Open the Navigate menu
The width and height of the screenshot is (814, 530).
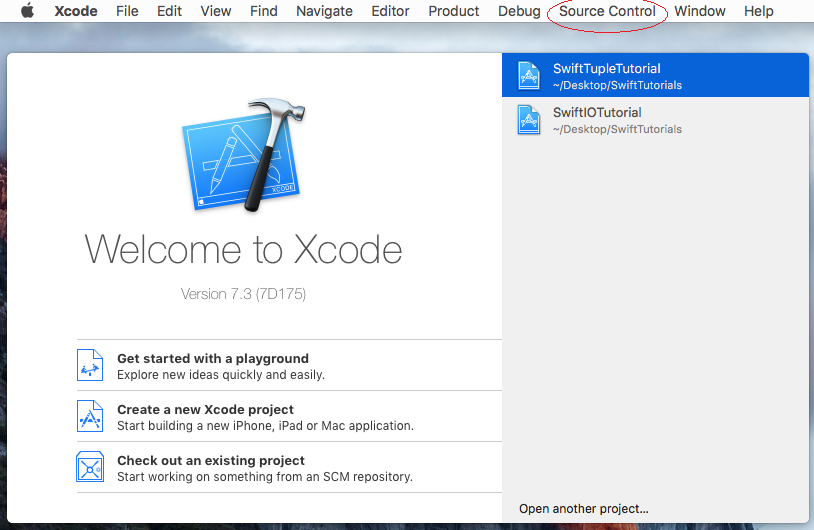click(x=324, y=11)
